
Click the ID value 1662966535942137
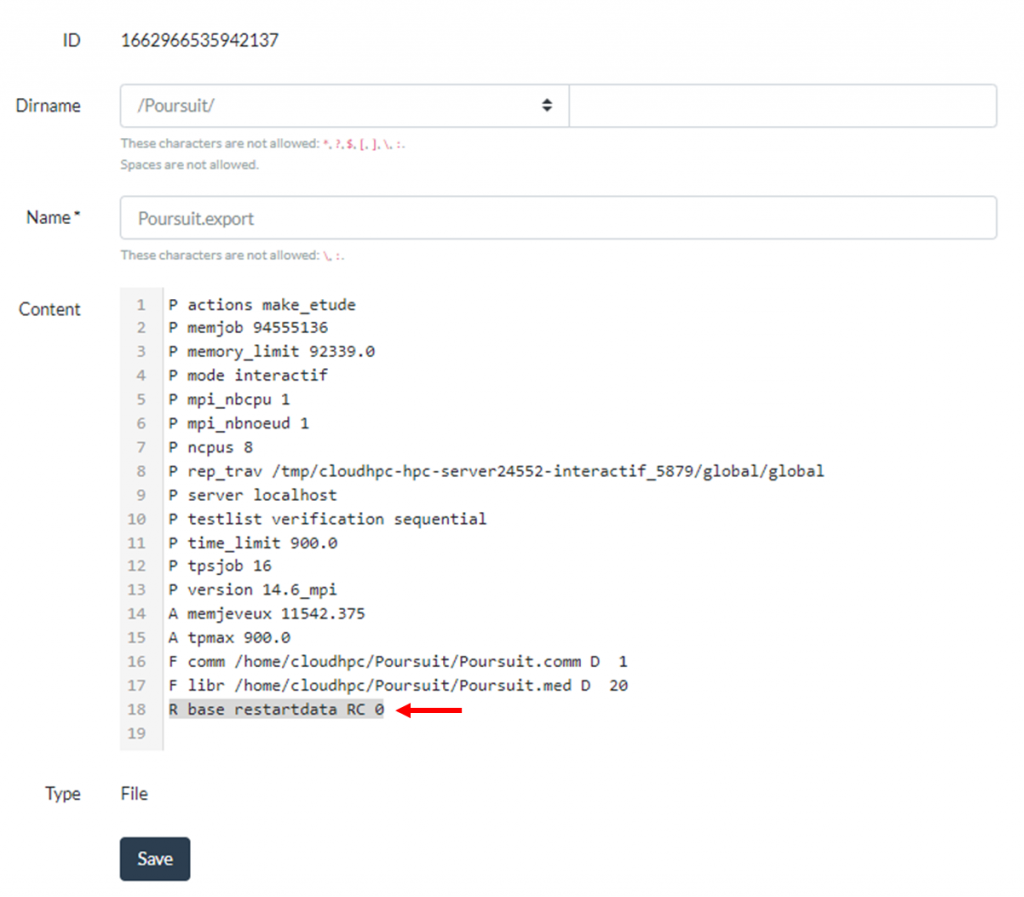200,40
